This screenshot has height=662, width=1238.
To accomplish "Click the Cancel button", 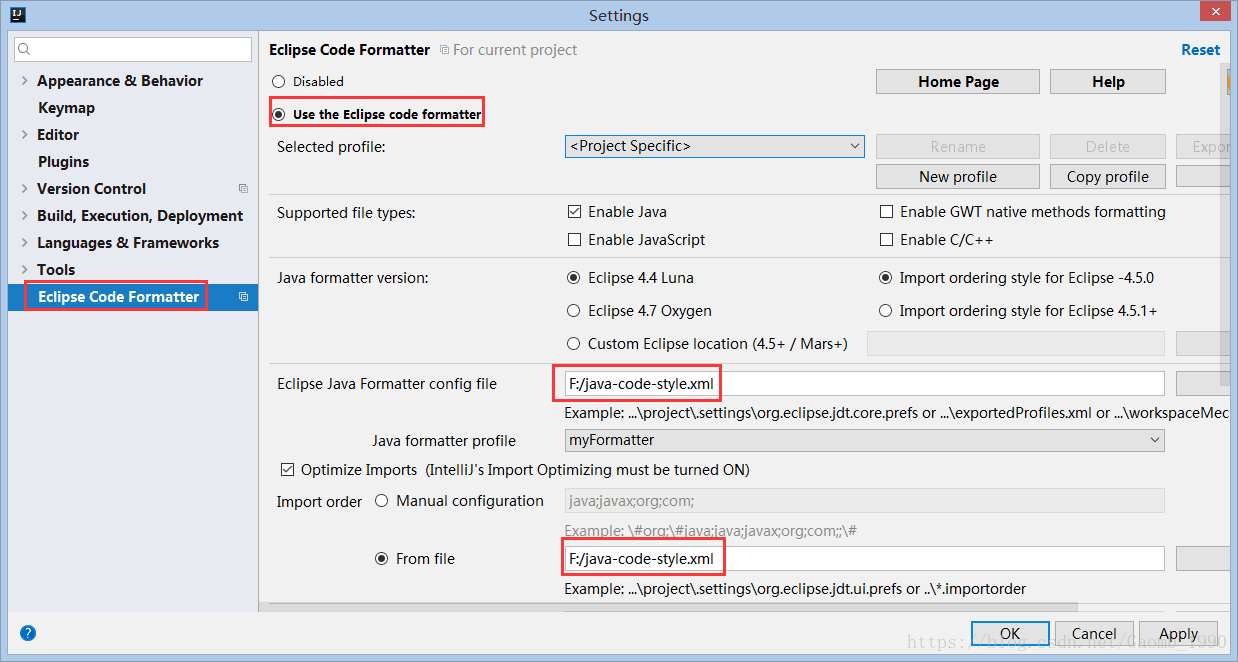I will [1094, 634].
